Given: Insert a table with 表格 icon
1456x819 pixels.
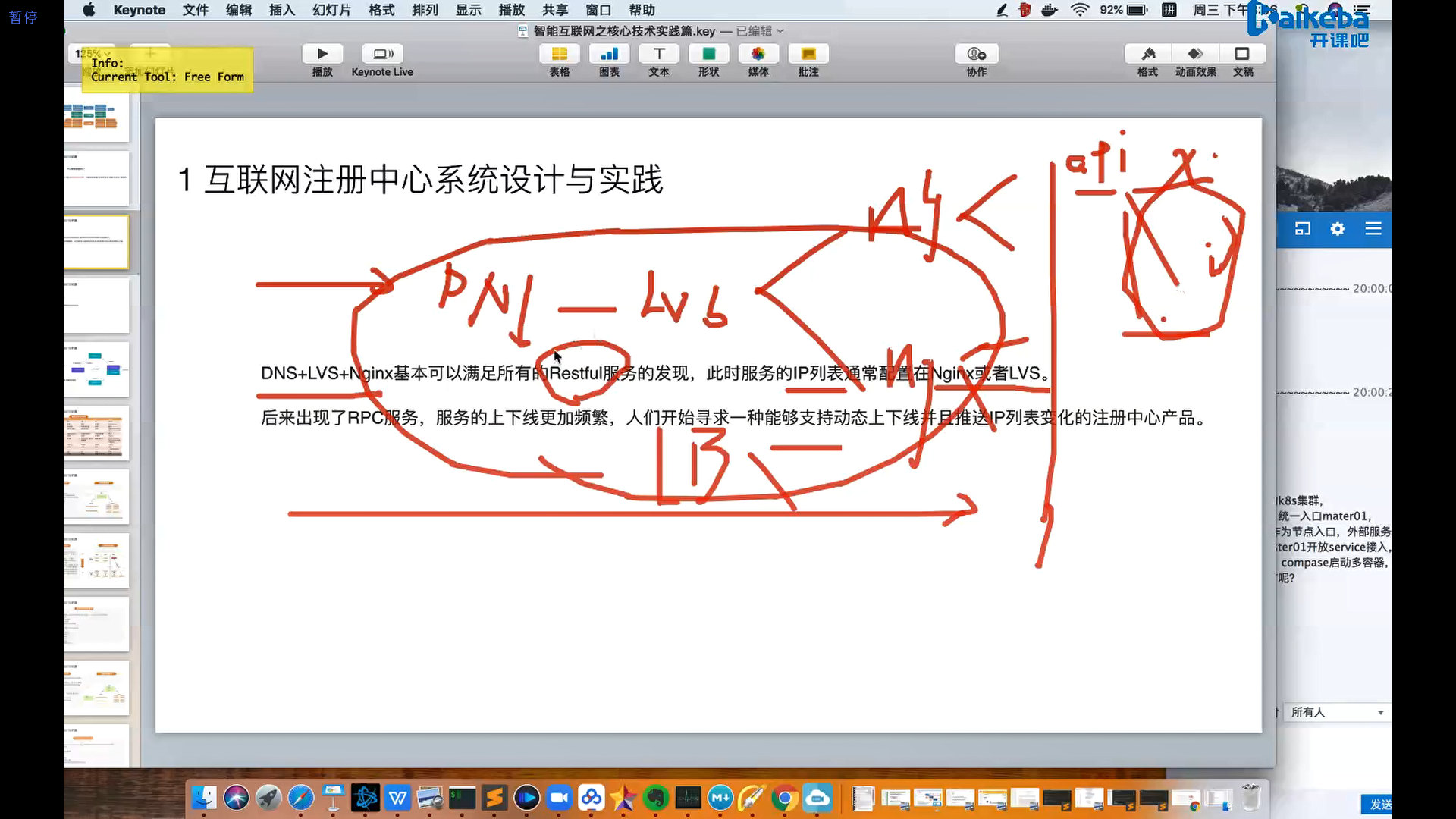Looking at the screenshot, I should click(x=559, y=55).
